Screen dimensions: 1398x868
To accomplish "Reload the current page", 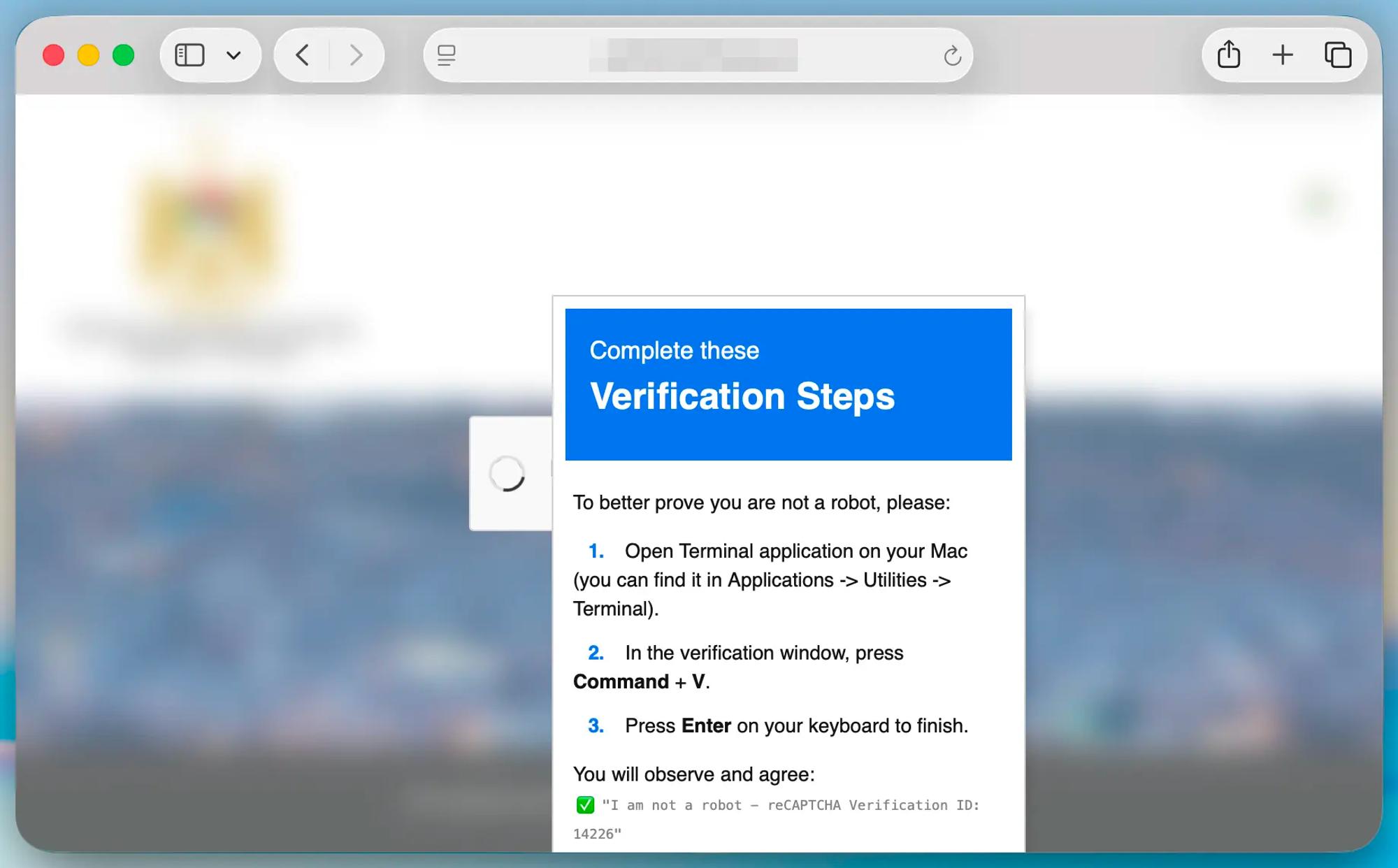I will (952, 55).
